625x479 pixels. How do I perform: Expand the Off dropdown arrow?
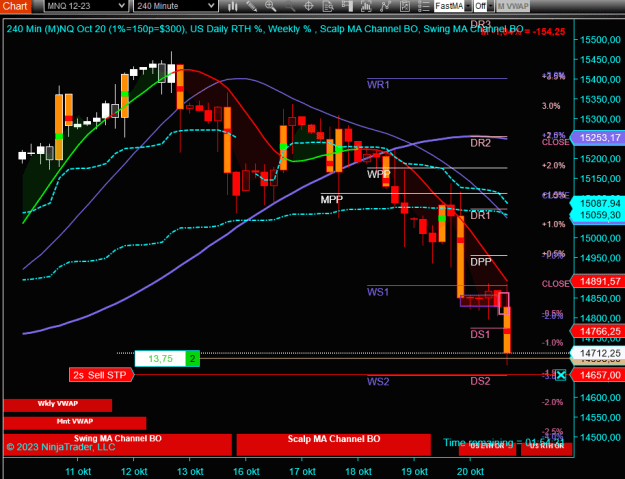[491, 6]
